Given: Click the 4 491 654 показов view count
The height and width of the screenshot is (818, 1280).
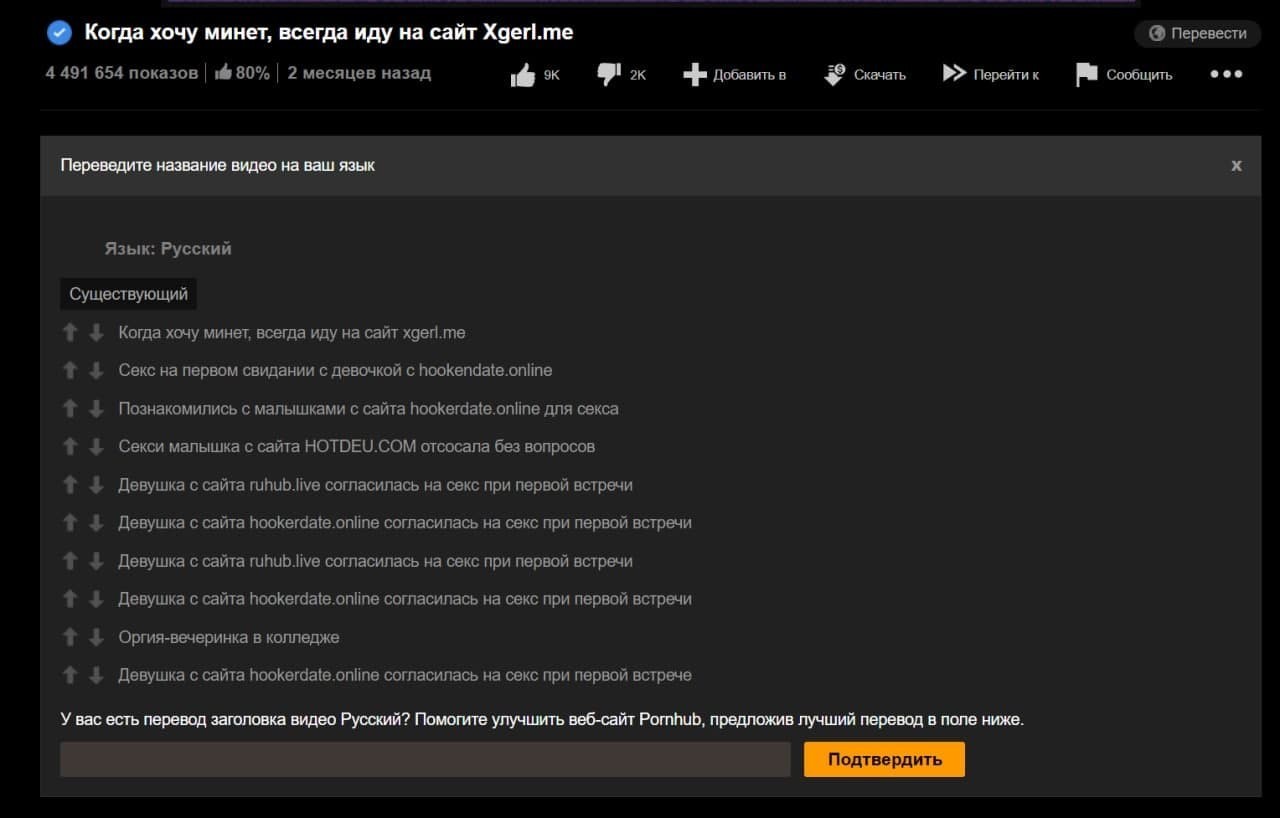Looking at the screenshot, I should tap(122, 73).
